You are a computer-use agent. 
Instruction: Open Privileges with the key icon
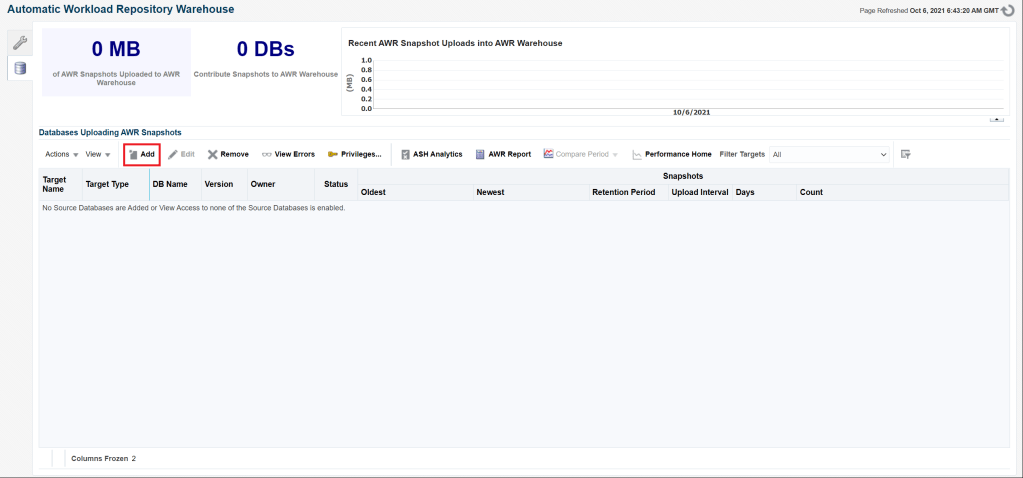(355, 155)
